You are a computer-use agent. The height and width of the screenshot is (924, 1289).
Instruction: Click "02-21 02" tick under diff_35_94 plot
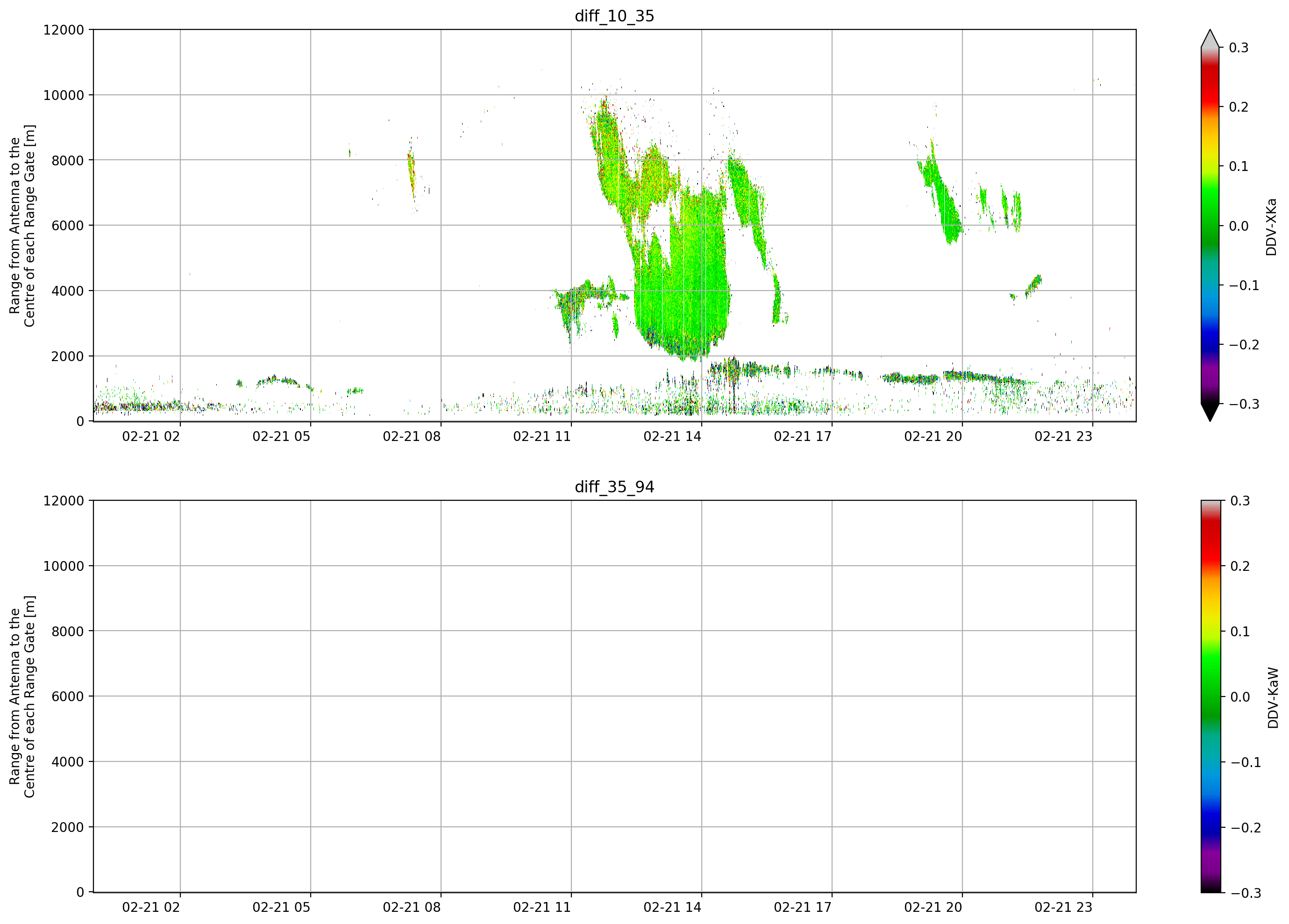(x=151, y=908)
